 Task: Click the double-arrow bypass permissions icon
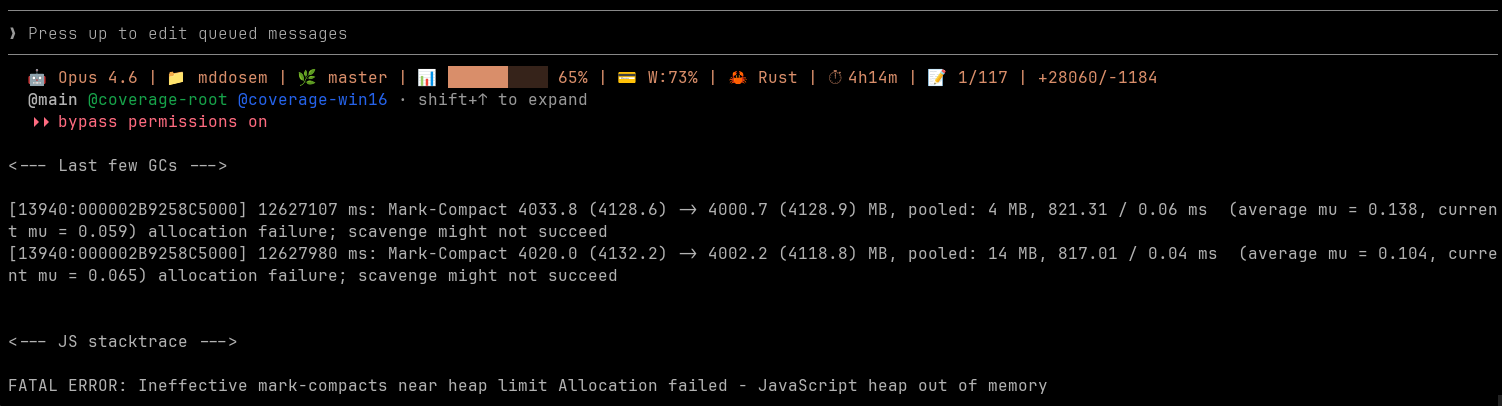(x=41, y=122)
